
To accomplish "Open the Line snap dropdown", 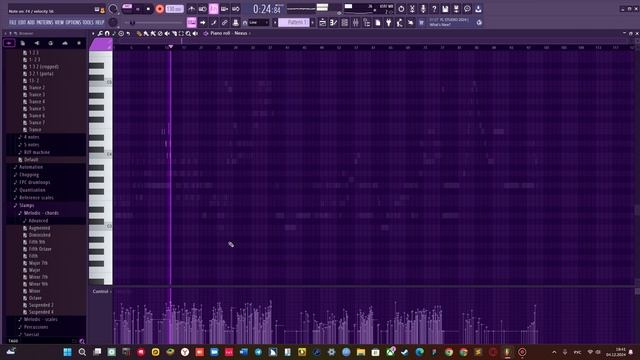I will (258, 23).
